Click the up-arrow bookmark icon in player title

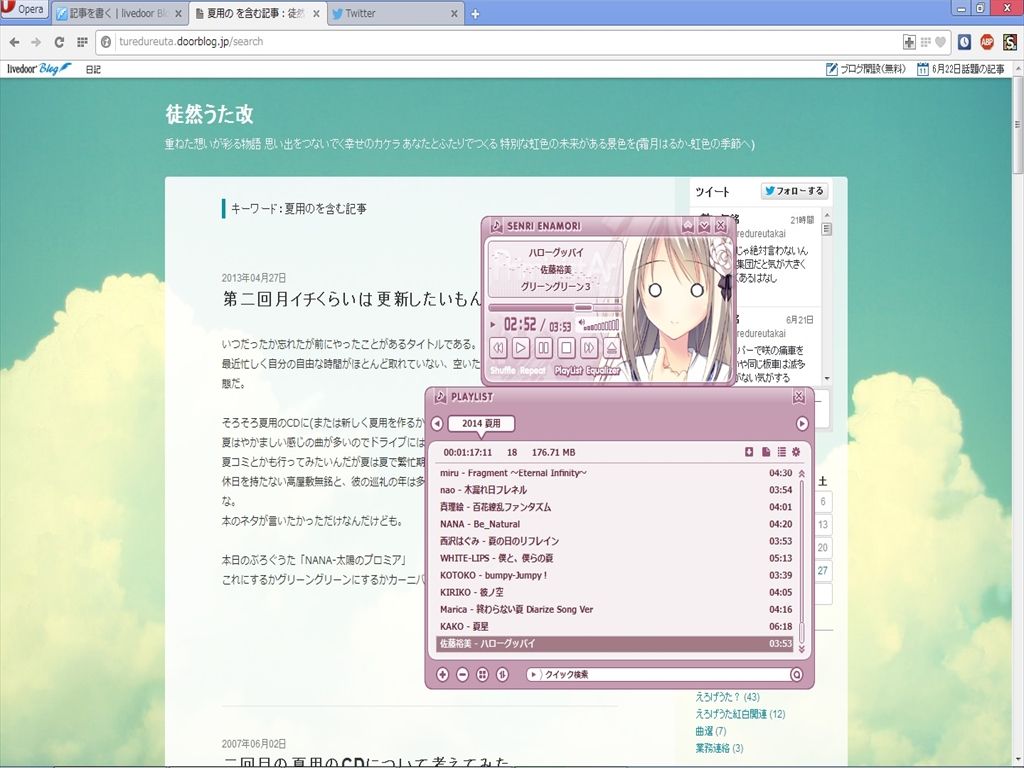(x=688, y=226)
